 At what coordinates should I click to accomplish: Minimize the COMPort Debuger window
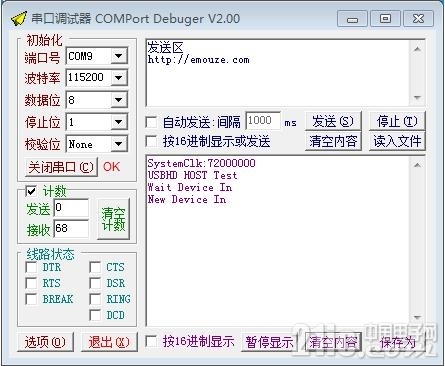pos(352,19)
